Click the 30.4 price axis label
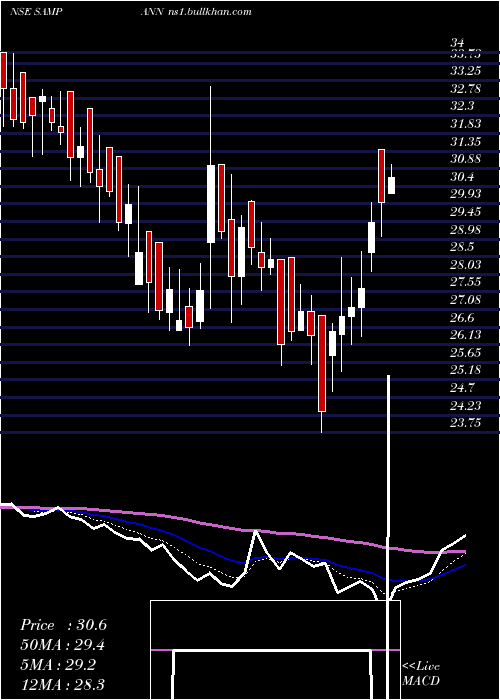Screen dimensions: 500x700 (x=462, y=177)
